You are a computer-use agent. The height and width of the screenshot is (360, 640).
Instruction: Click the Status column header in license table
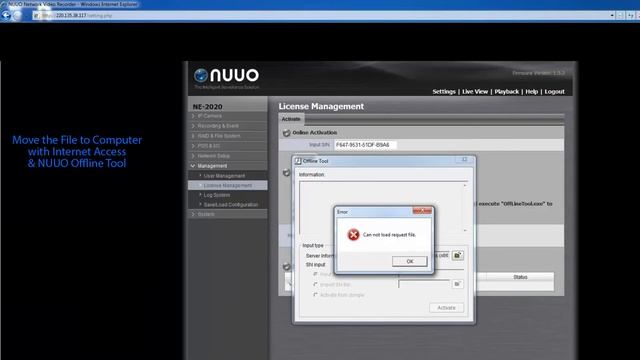pyautogui.click(x=520, y=277)
